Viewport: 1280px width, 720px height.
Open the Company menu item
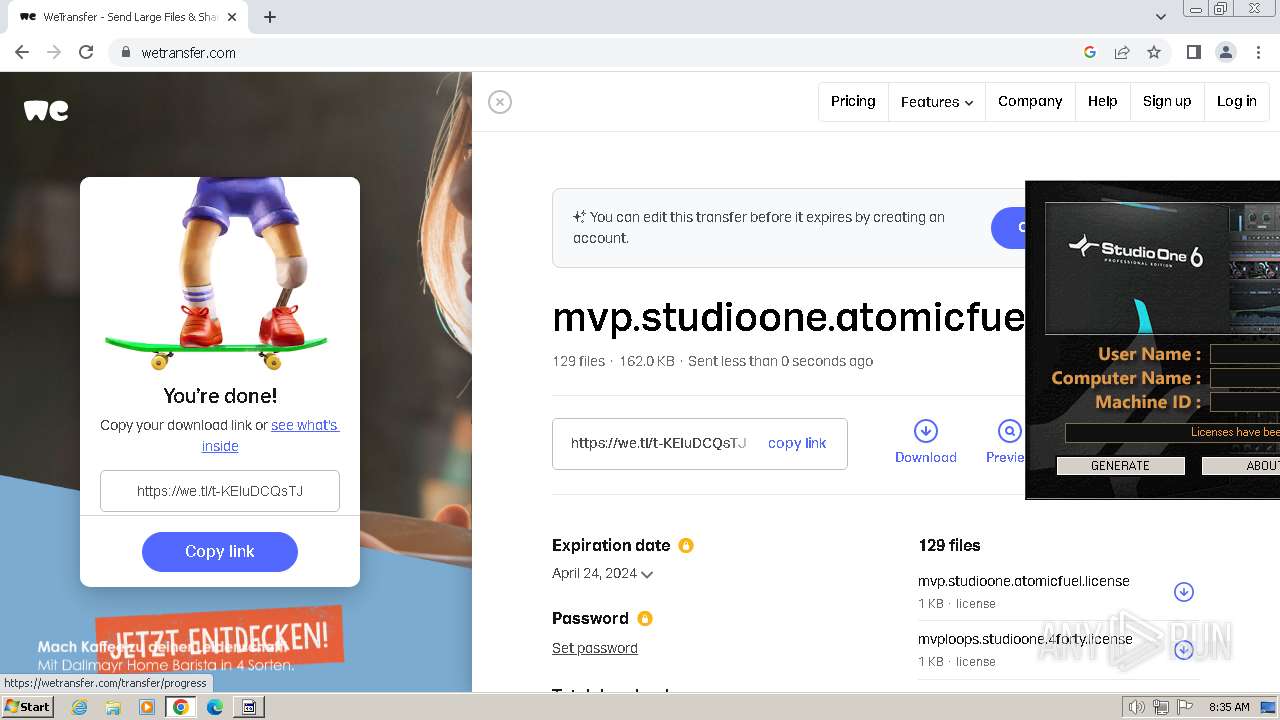click(x=1030, y=101)
